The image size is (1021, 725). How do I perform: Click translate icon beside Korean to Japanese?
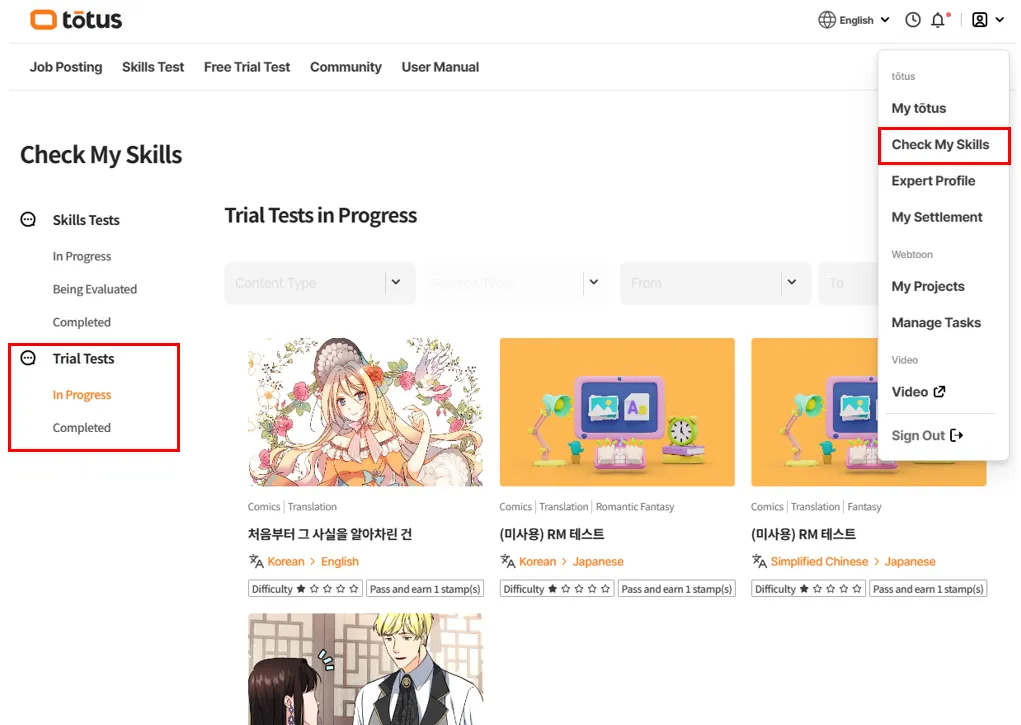click(x=507, y=561)
